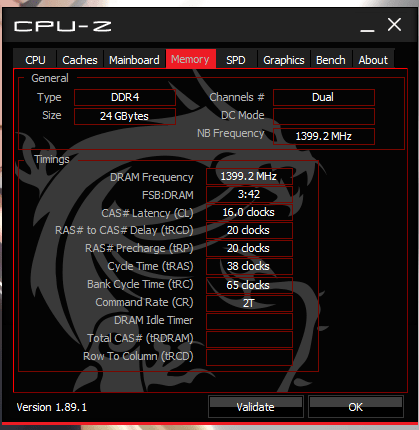419x430 pixels.
Task: Switch to the CPU tab
Action: 35,60
